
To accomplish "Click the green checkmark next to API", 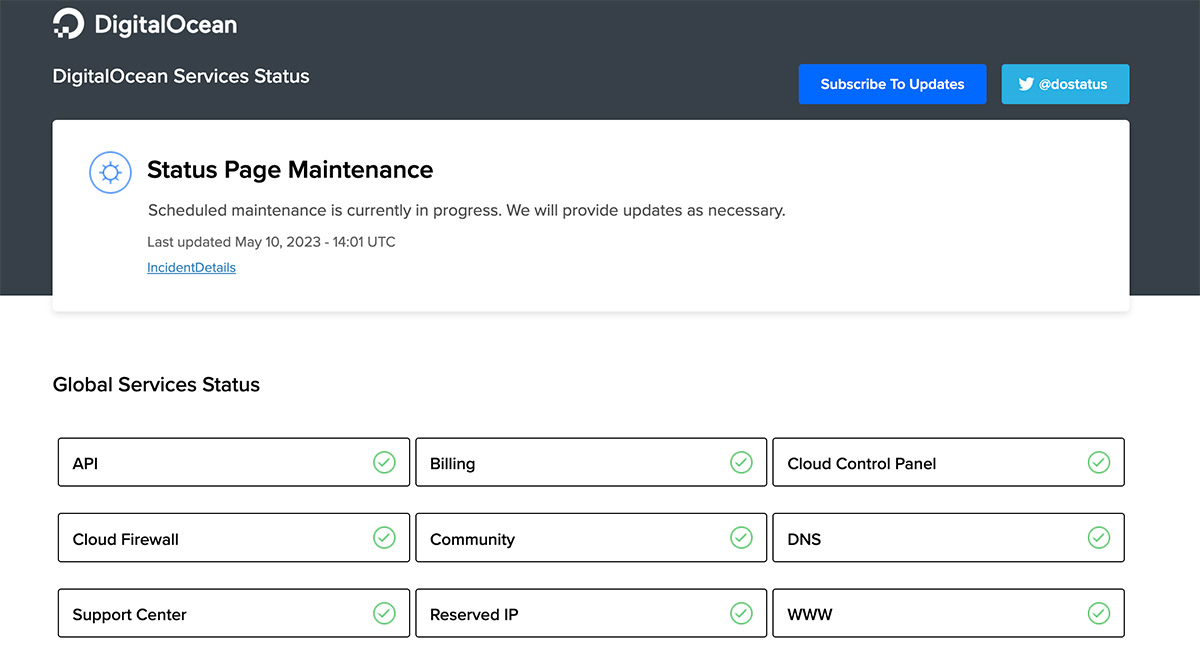I will [385, 462].
